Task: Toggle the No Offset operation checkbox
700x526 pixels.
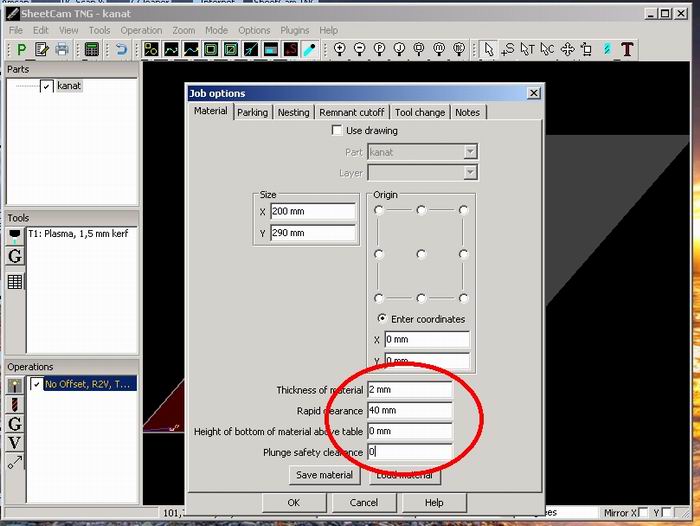Action: [x=37, y=384]
